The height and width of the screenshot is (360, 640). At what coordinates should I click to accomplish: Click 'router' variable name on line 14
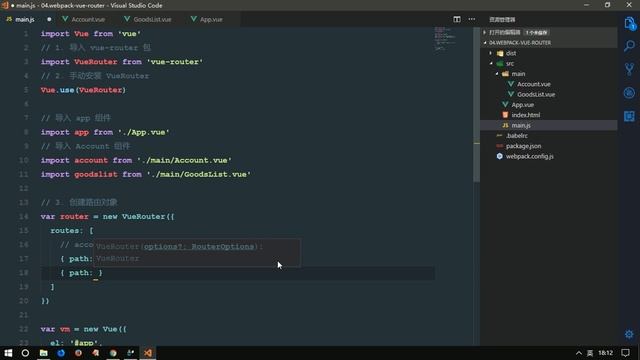click(74, 216)
